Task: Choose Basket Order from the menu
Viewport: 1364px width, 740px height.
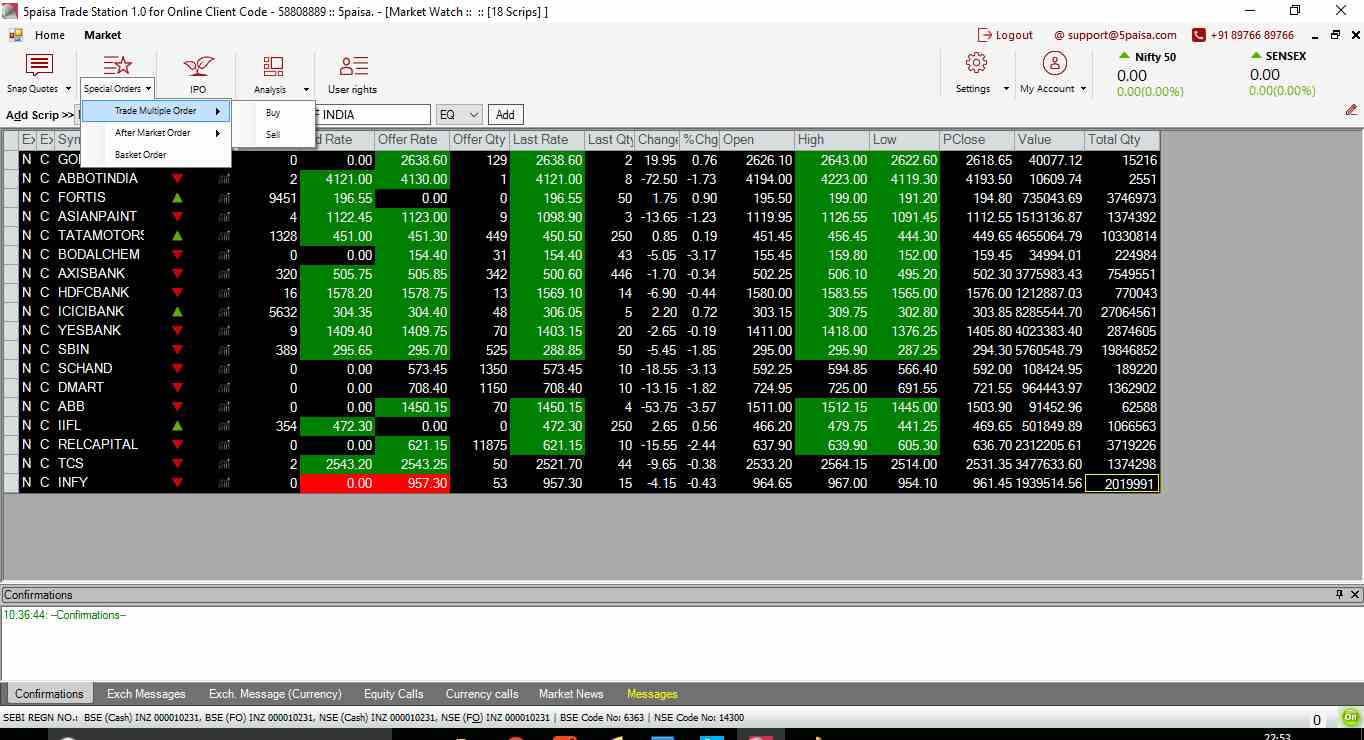Action: 141,155
